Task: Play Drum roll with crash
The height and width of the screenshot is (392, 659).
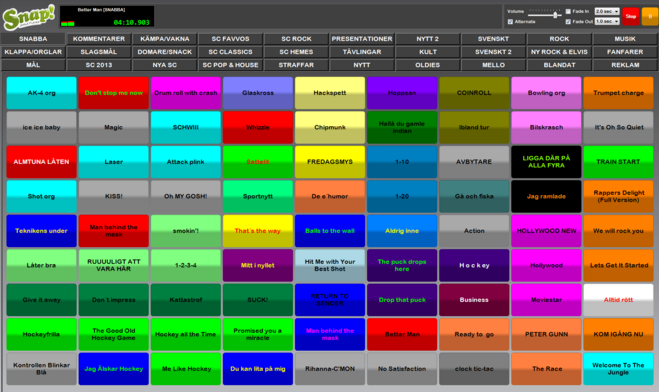Action: point(186,93)
